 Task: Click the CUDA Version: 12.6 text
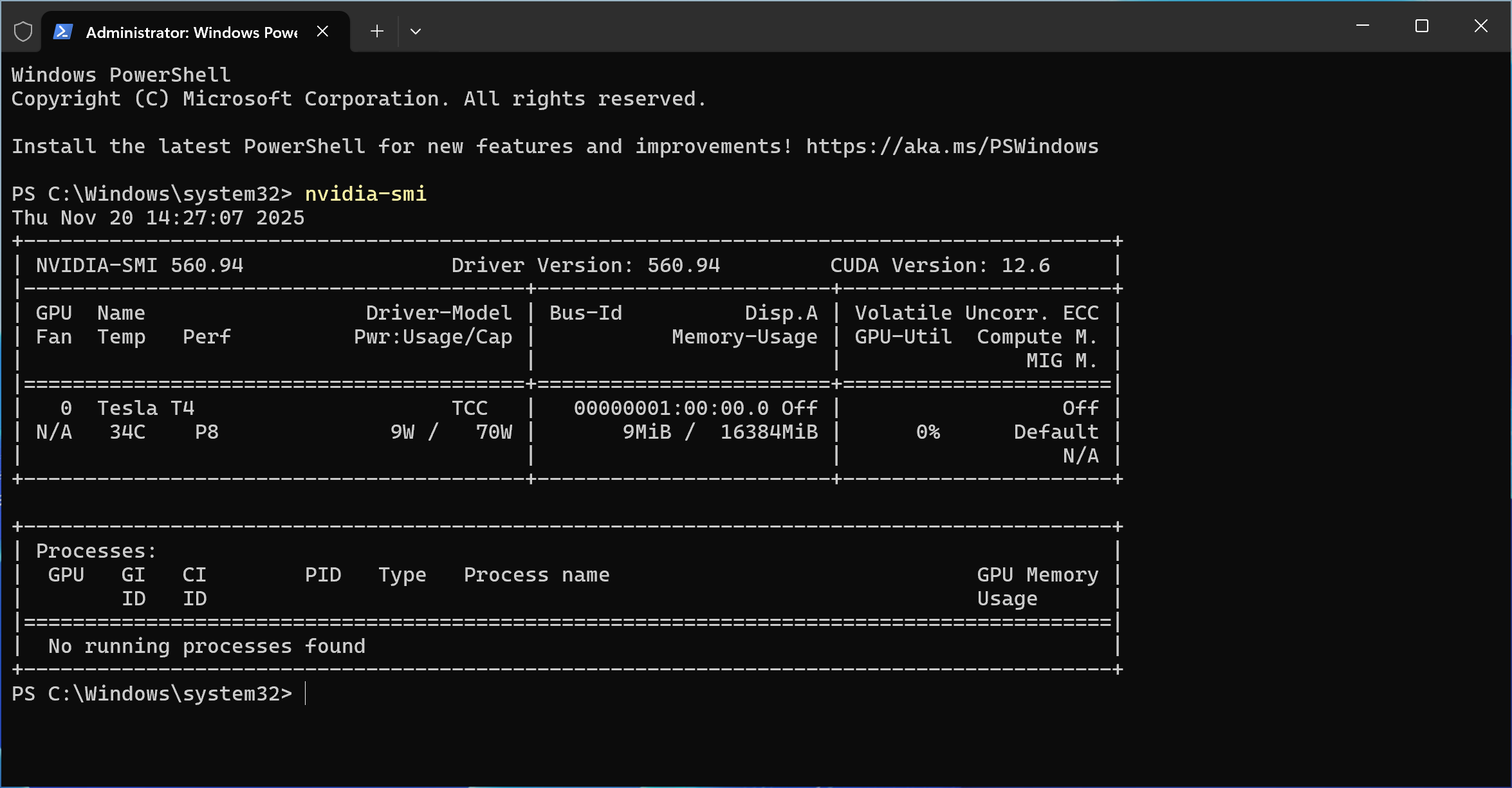pos(940,266)
